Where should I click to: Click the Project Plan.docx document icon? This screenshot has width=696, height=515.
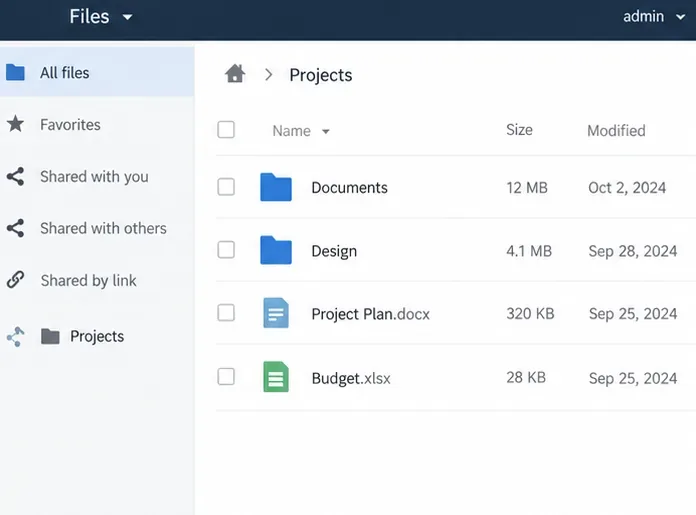coord(276,313)
